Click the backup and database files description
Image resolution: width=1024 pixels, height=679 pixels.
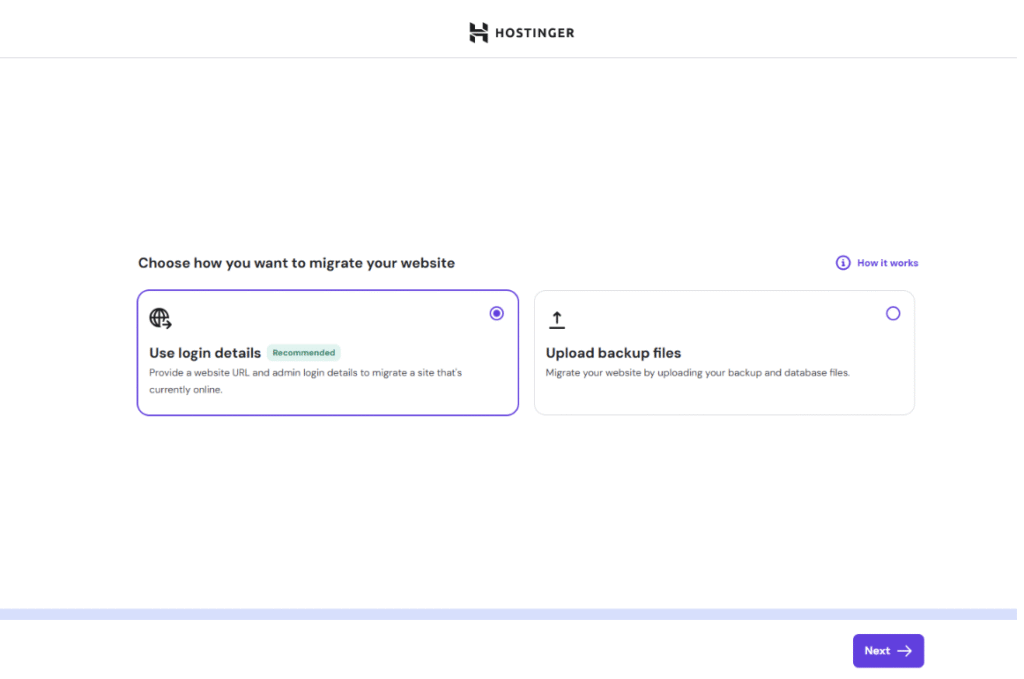tap(697, 373)
